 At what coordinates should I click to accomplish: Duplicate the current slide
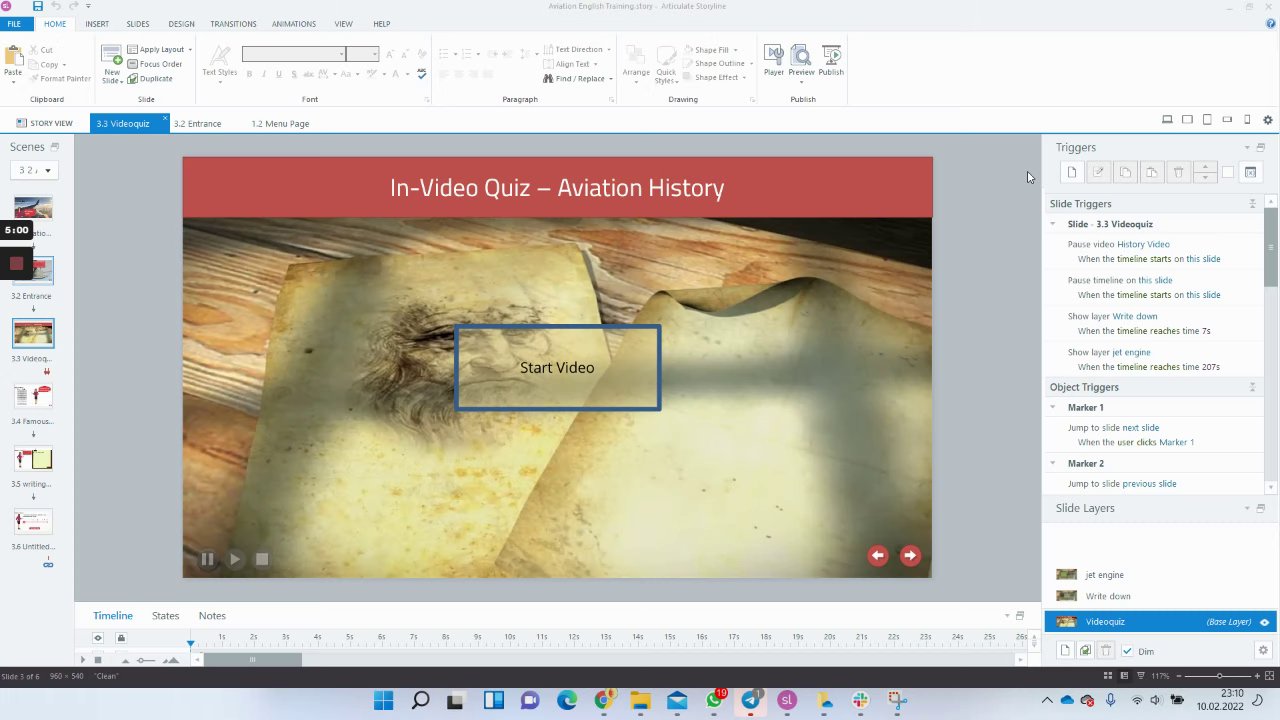click(150, 79)
